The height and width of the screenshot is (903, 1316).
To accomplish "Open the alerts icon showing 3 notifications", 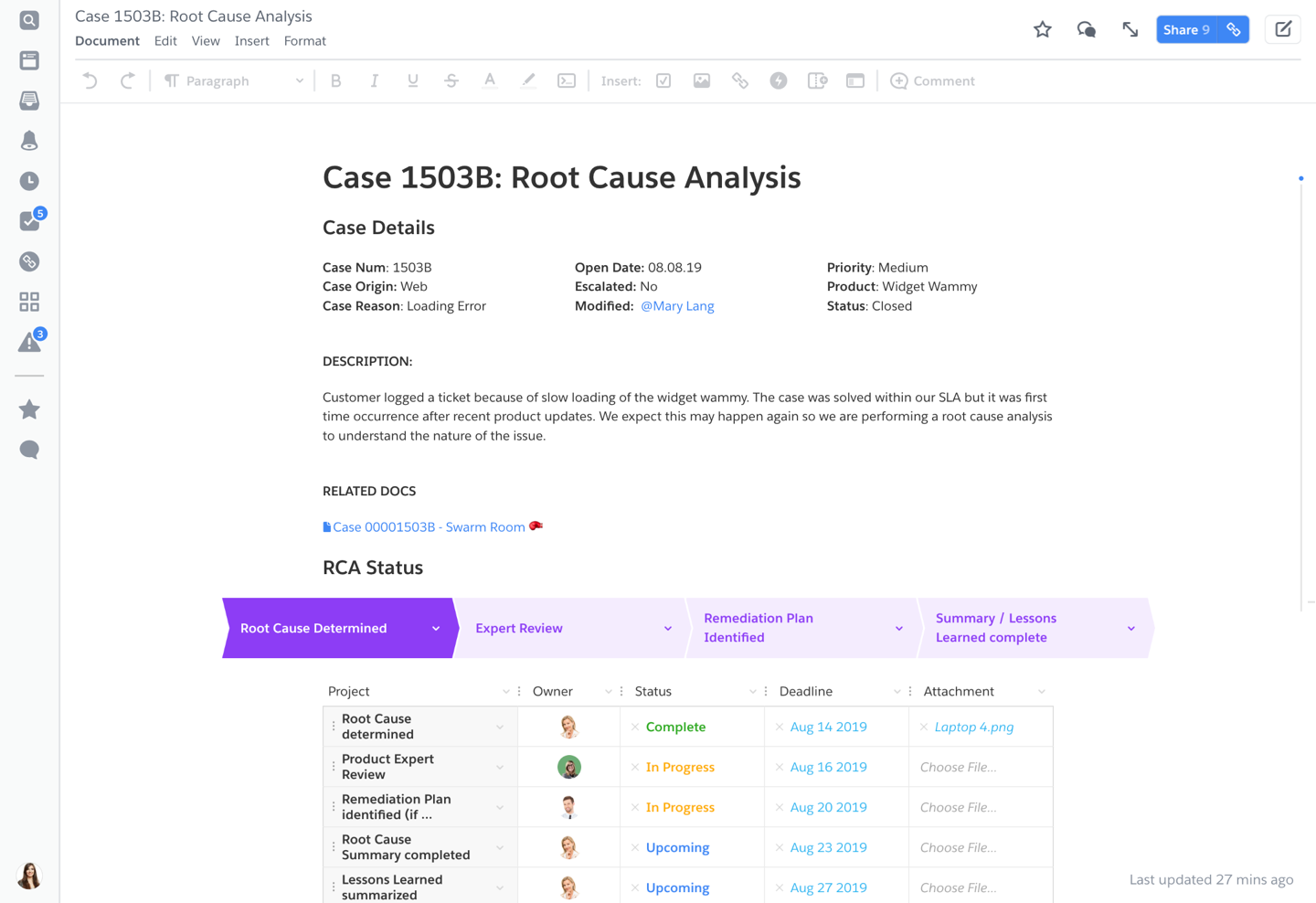I will pyautogui.click(x=28, y=341).
